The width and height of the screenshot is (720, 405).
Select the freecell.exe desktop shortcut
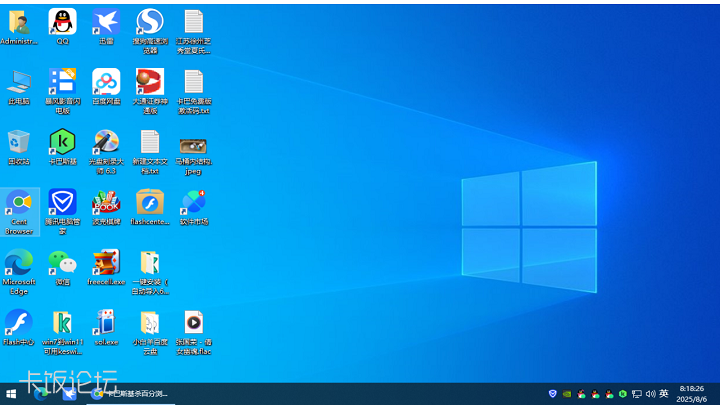(x=106, y=268)
